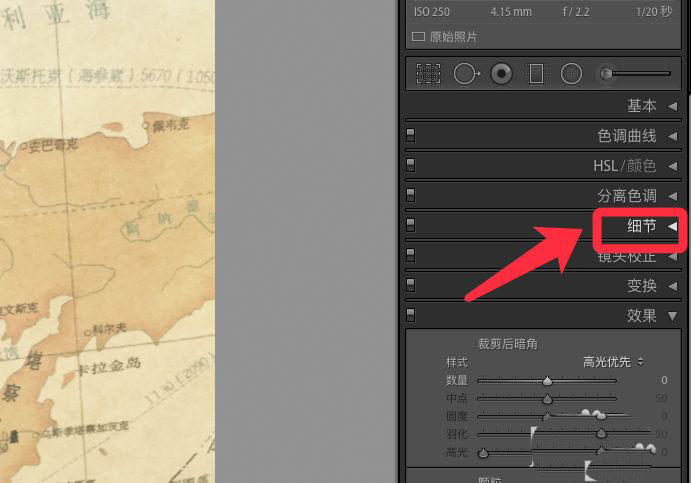Screen dimensions: 691x483
Task: Enable the 原始照片 checkbox
Action: pos(419,37)
